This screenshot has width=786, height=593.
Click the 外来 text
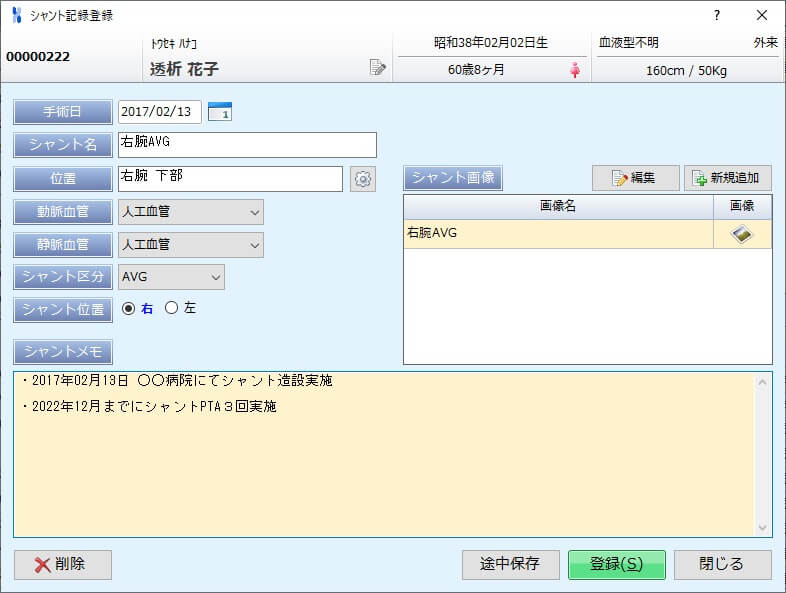pyautogui.click(x=765, y=43)
